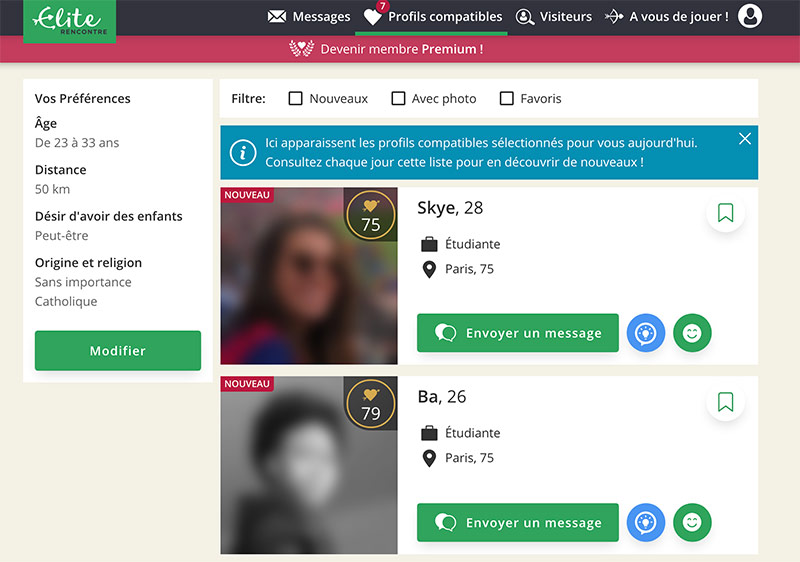Close the blue info banner
The height and width of the screenshot is (562, 800).
coord(745,139)
